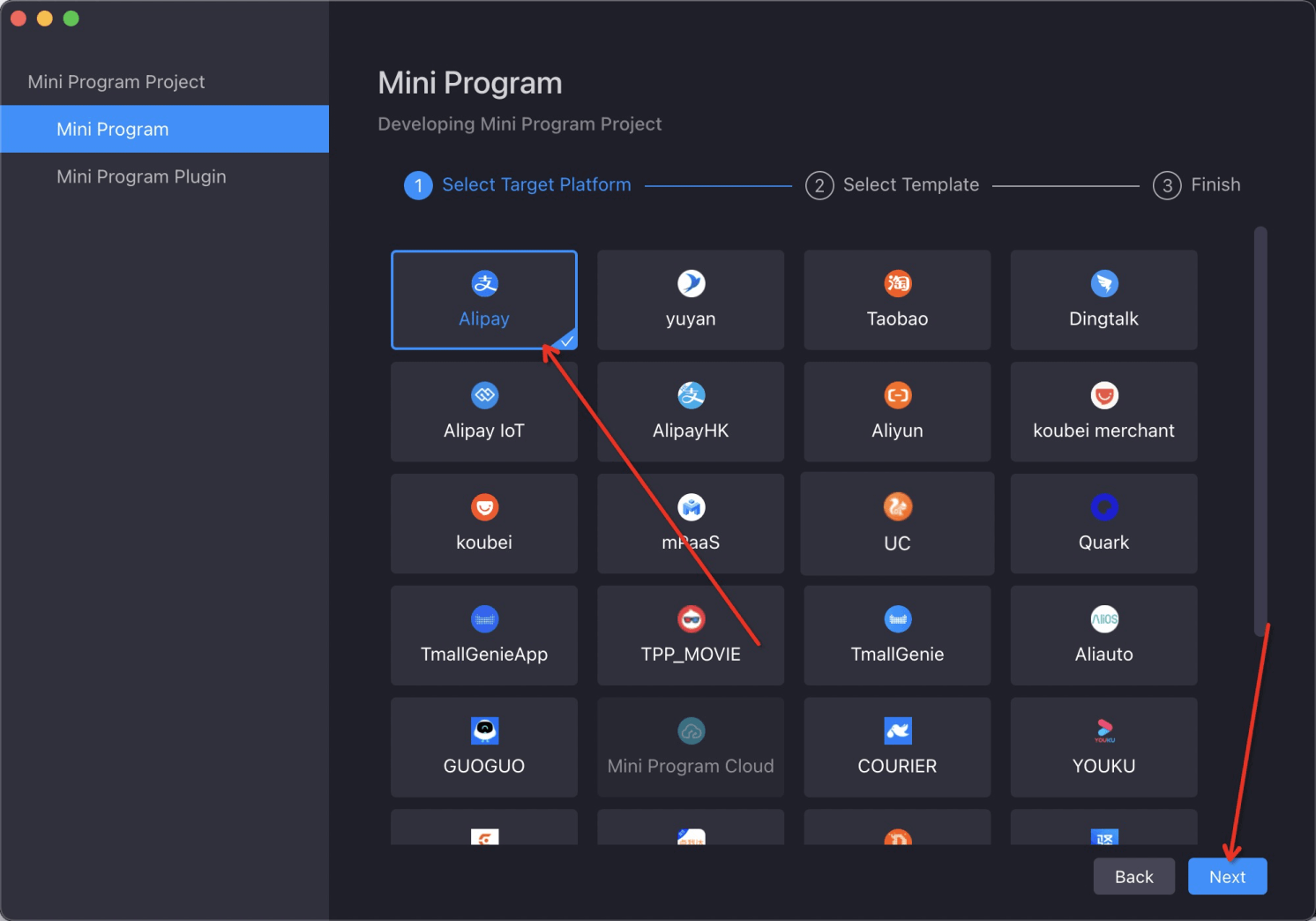Click the UC card label

tap(897, 543)
